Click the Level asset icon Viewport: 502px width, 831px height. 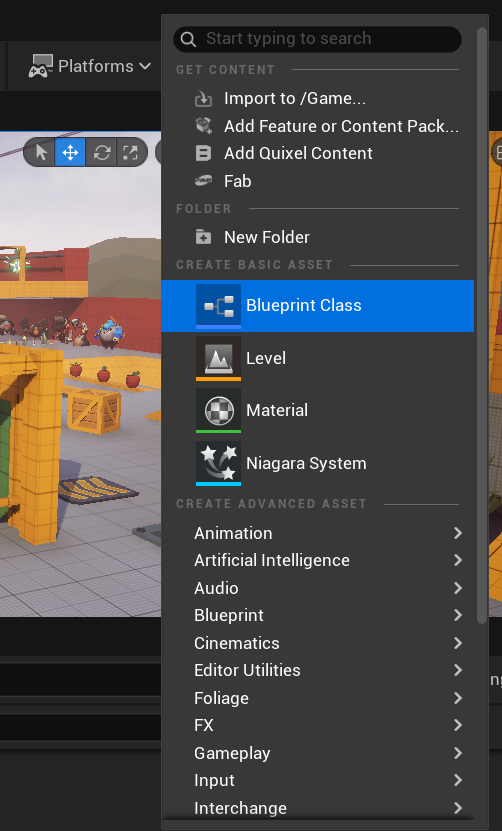coord(218,358)
